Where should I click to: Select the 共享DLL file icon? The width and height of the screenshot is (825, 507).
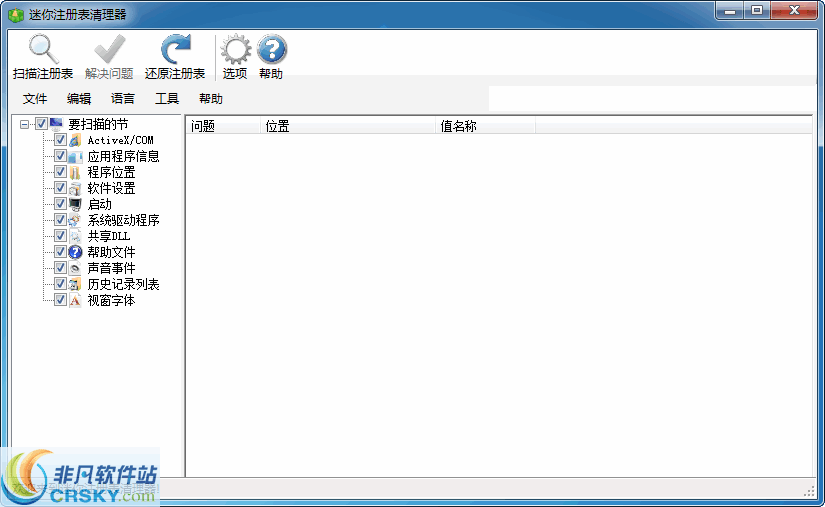75,236
